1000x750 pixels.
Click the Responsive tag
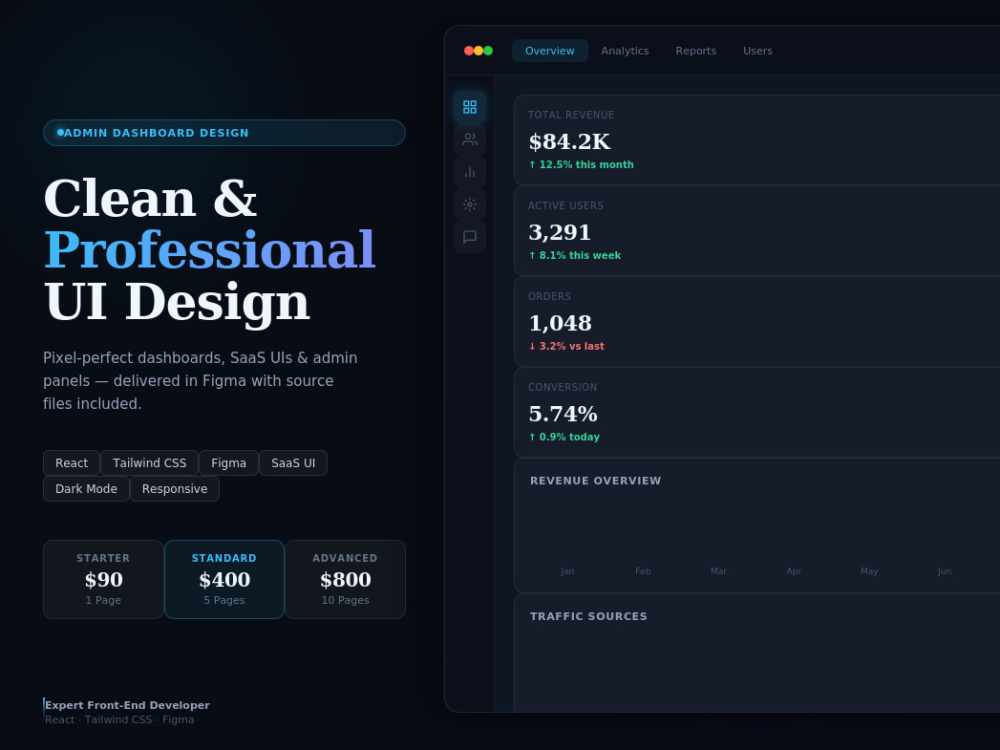pos(175,489)
